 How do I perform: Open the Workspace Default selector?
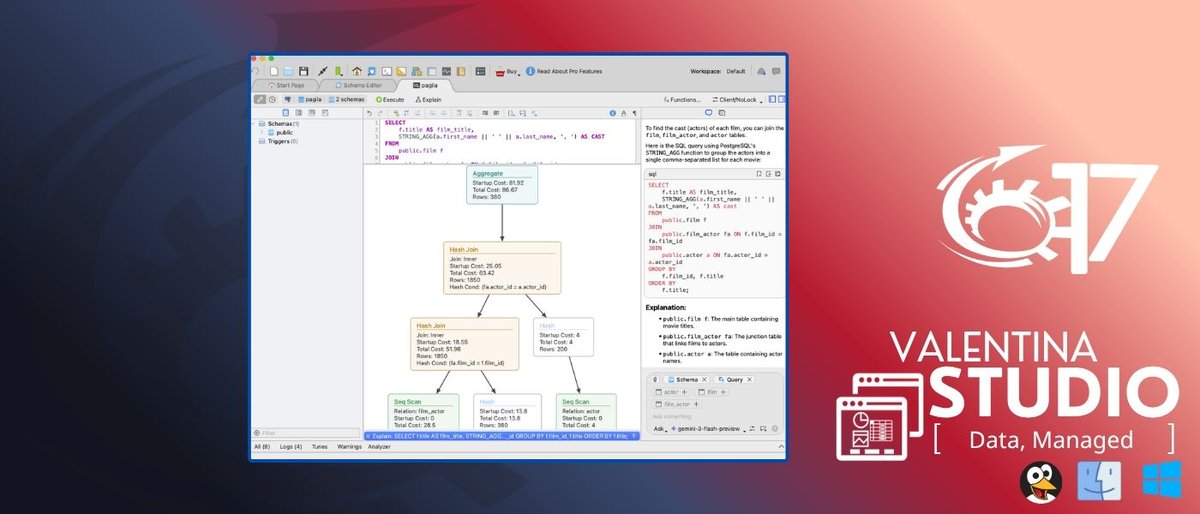coord(736,71)
